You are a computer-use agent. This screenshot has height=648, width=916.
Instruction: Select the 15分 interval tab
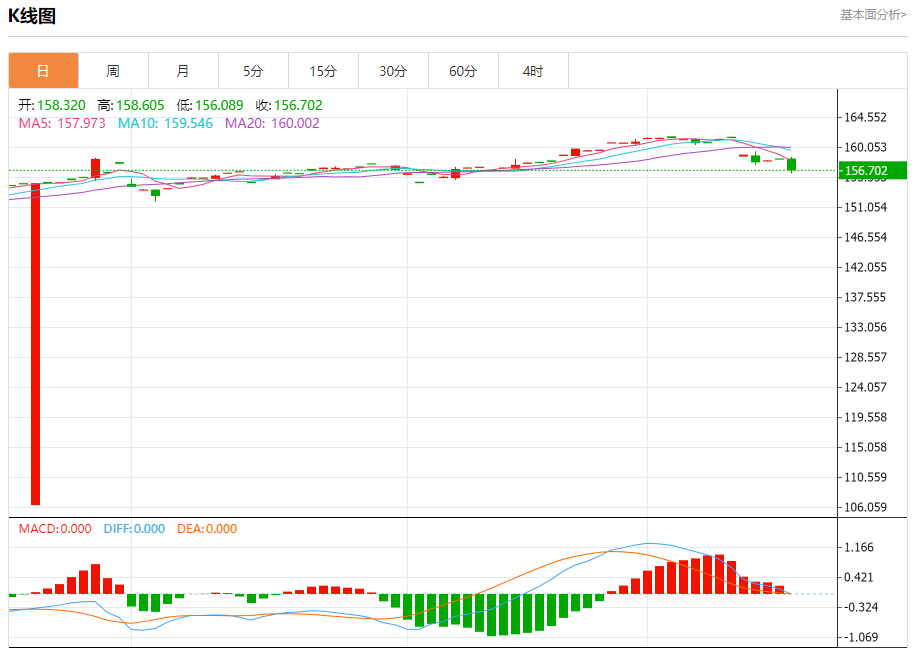coord(323,71)
